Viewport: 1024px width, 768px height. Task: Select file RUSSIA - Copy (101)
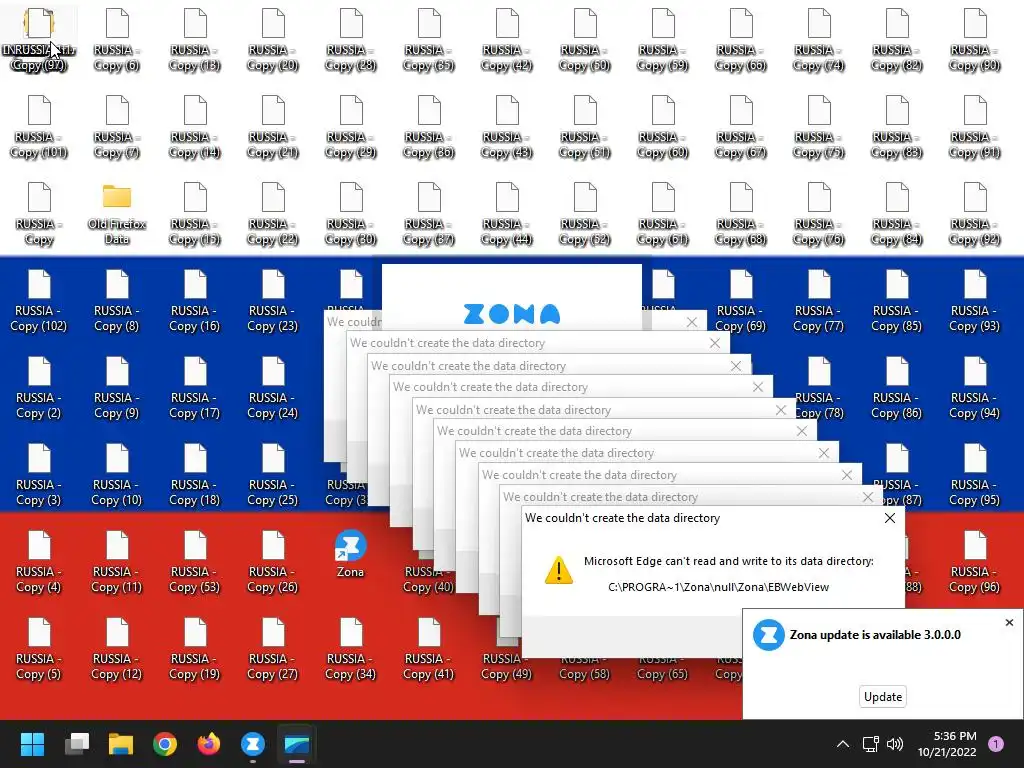[39, 127]
